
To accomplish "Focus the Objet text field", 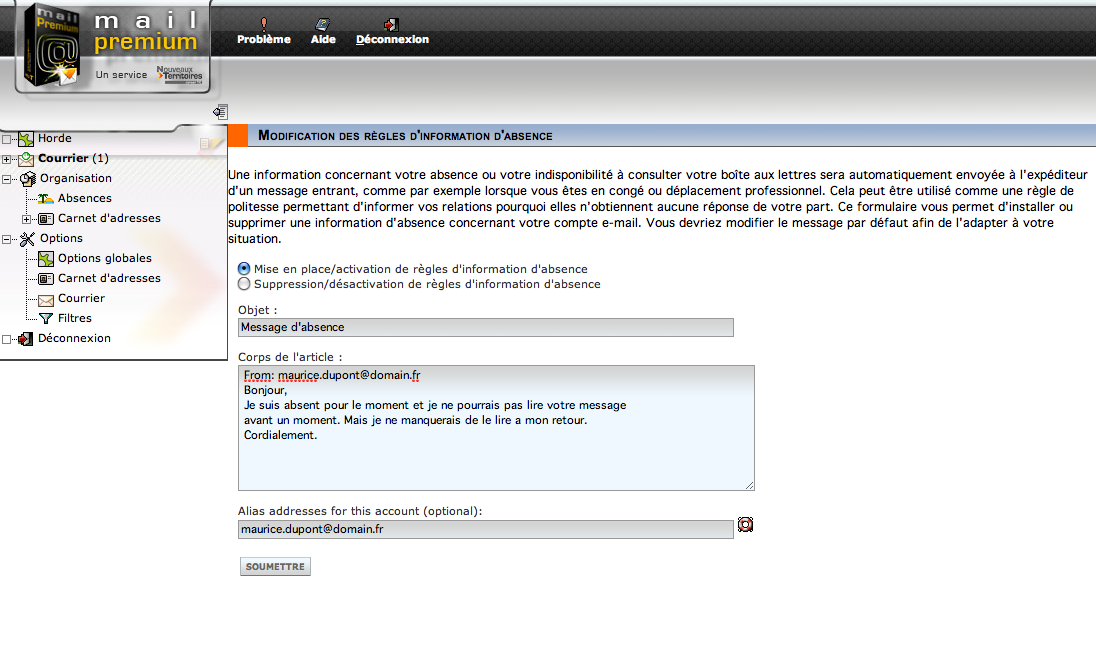I will 486,327.
